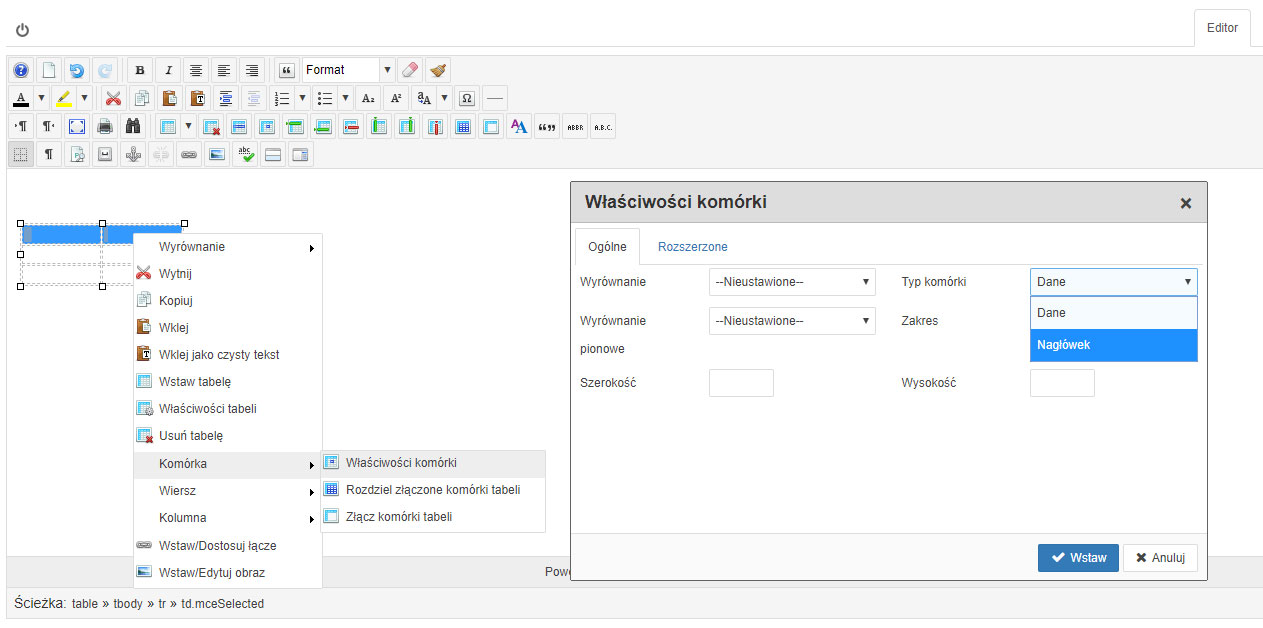Open the Format dropdown
This screenshot has height=628, width=1263.
click(x=348, y=70)
